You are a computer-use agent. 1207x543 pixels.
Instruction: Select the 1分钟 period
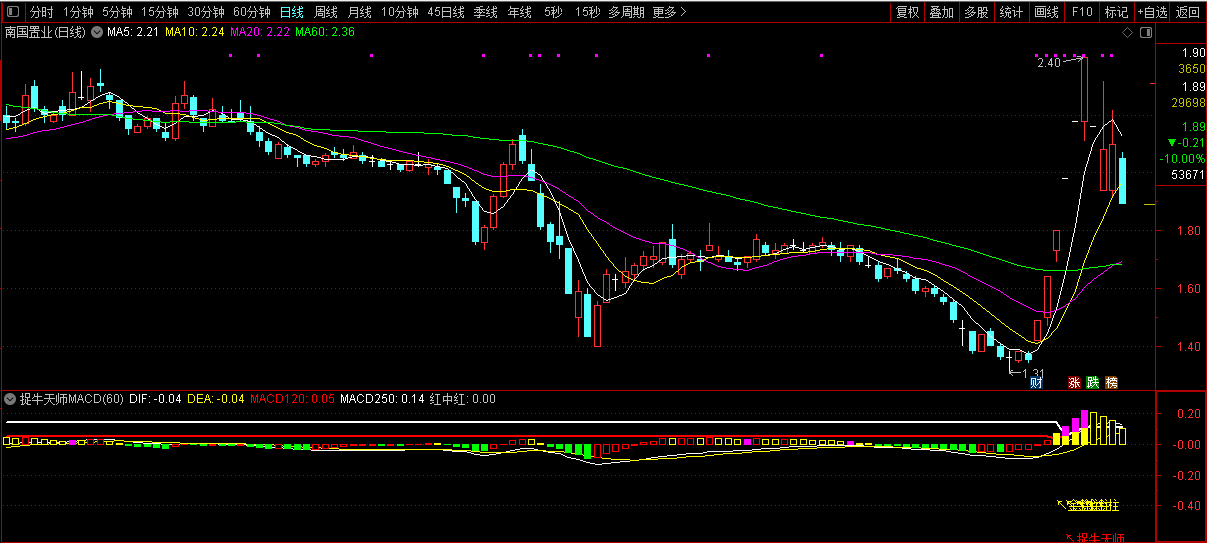[x=79, y=12]
